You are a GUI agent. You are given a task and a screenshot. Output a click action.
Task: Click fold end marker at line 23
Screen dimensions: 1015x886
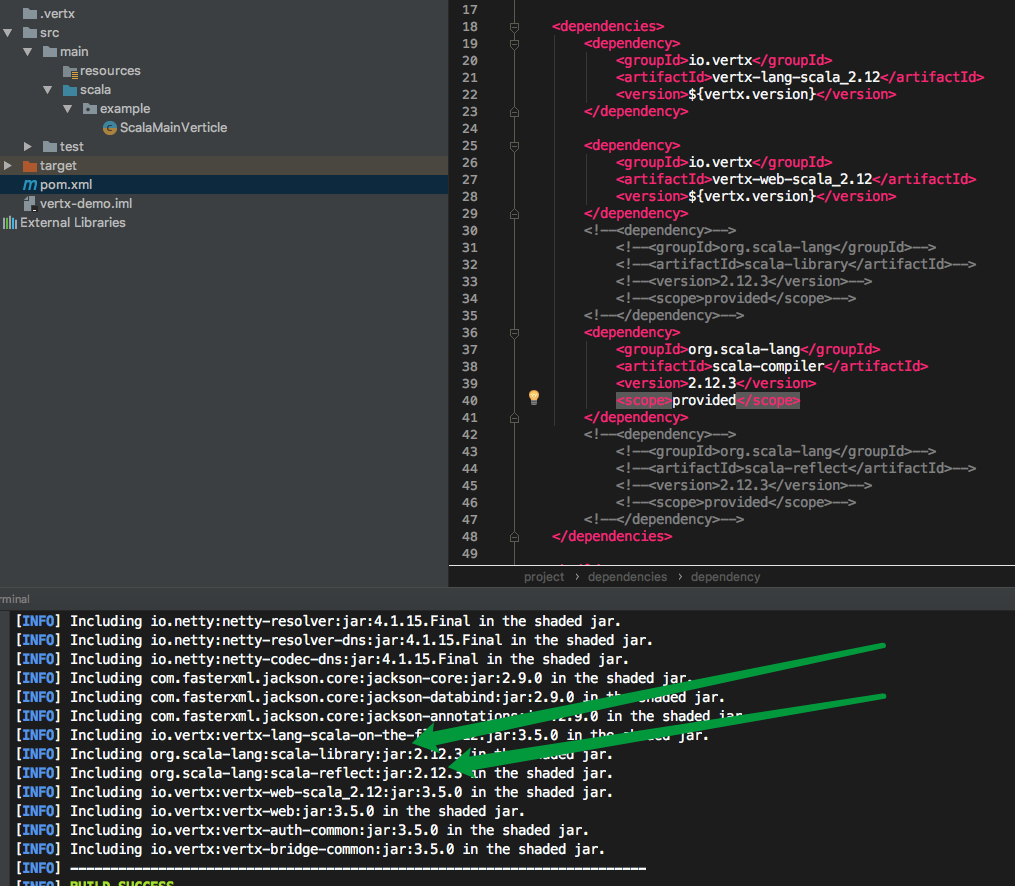(x=514, y=112)
